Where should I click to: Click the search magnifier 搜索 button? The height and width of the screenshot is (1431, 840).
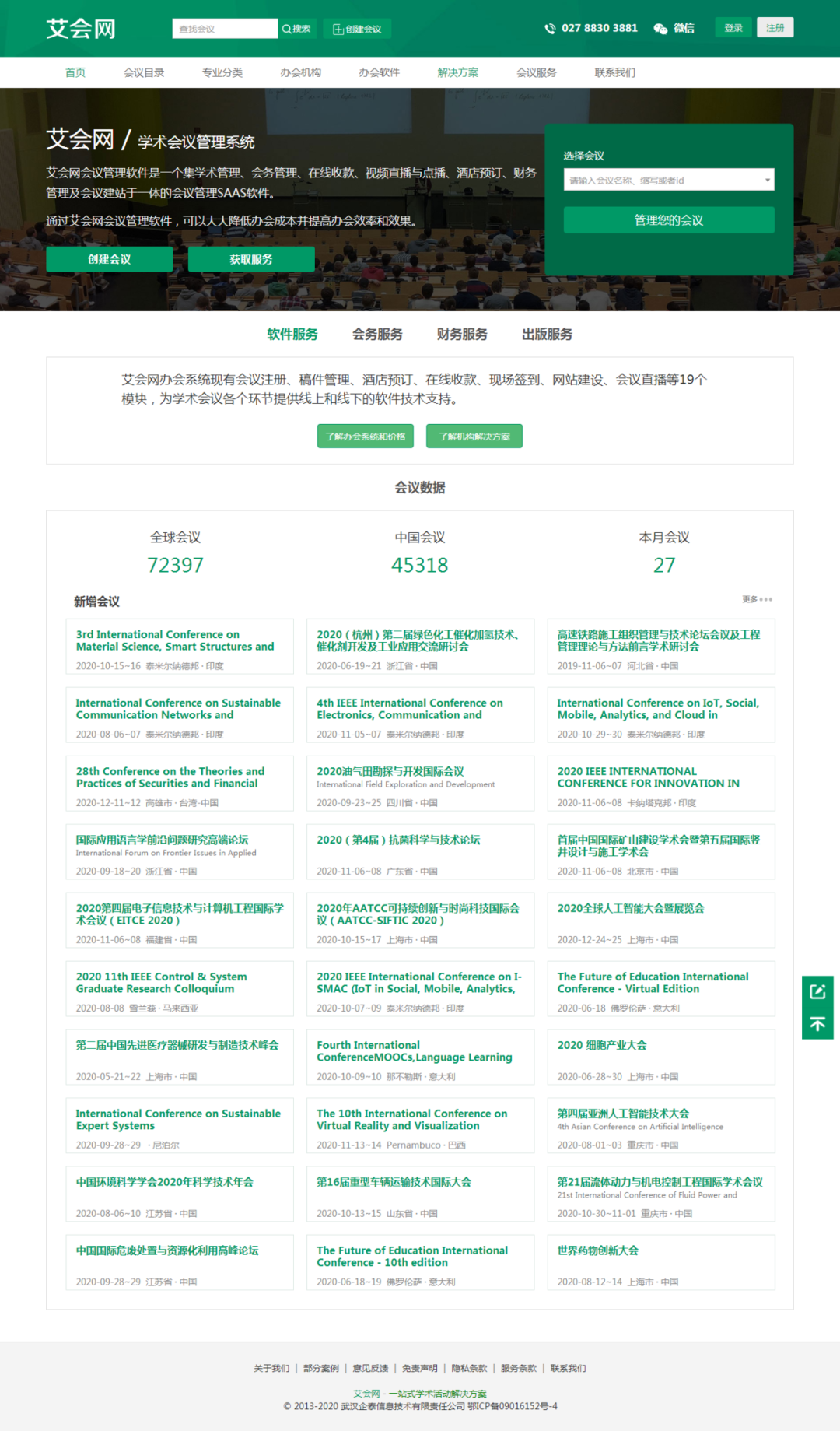coord(297,29)
